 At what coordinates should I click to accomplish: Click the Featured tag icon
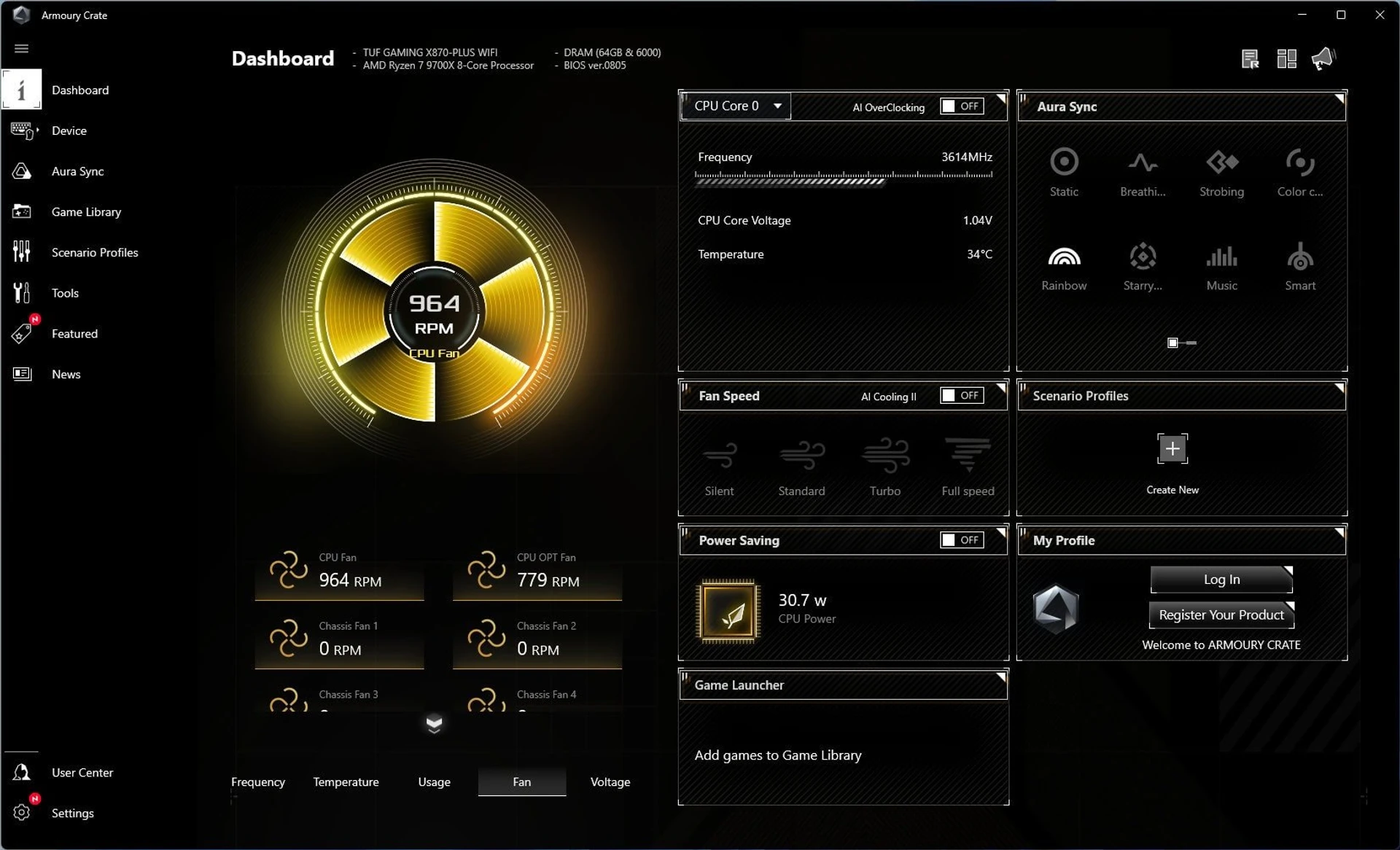[22, 332]
